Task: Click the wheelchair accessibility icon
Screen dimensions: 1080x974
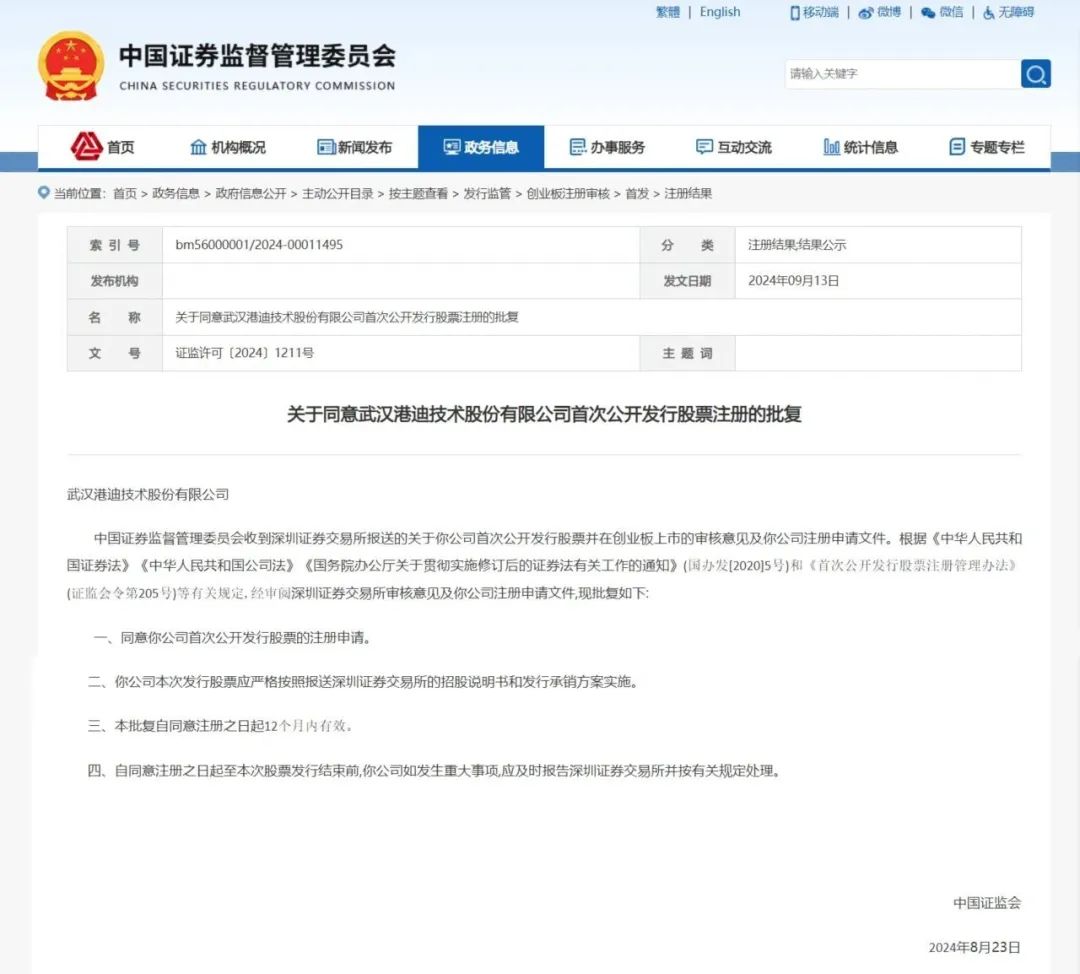Action: 988,12
